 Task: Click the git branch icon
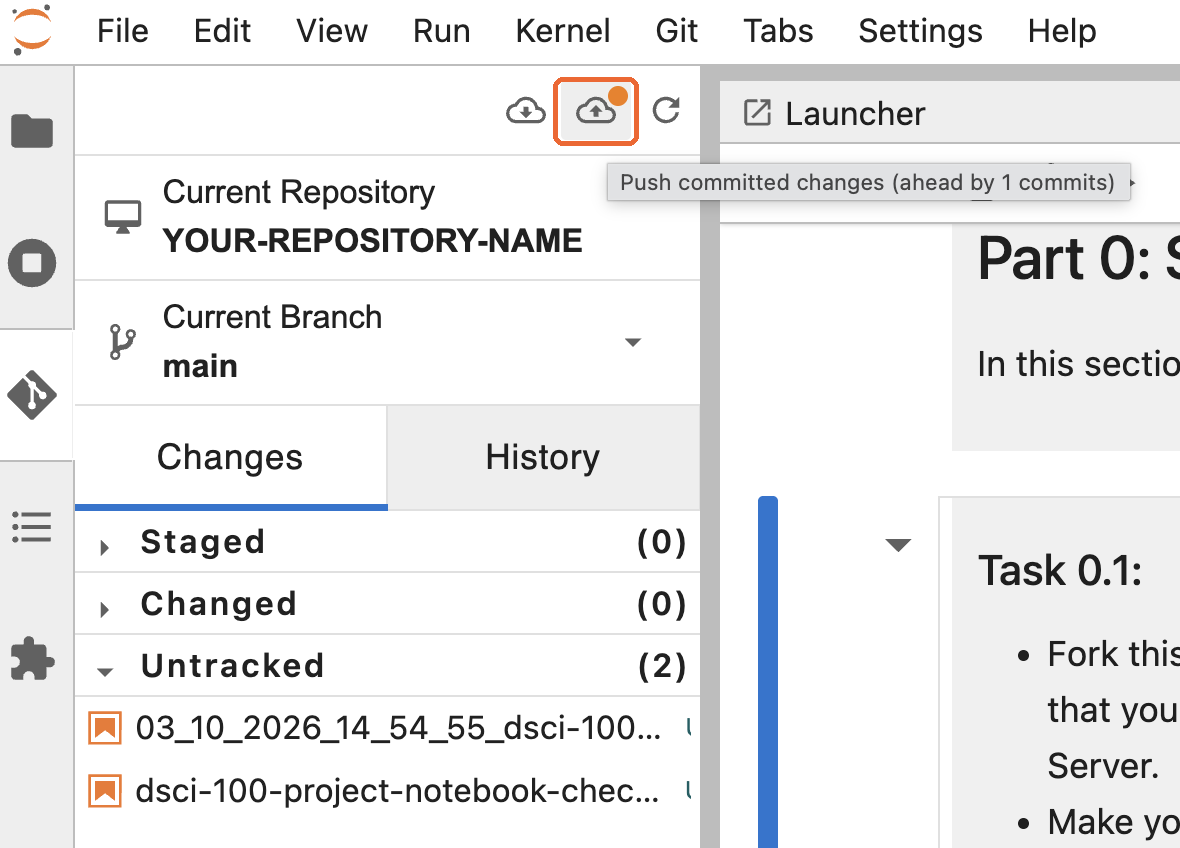[123, 342]
